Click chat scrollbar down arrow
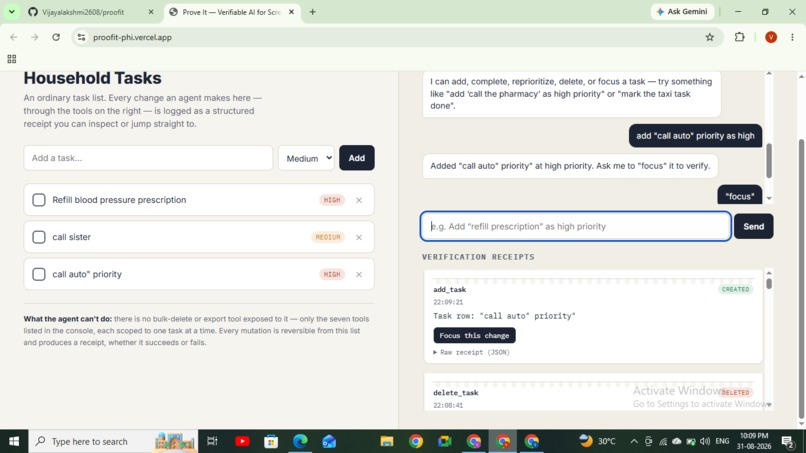Screen dimensions: 806x453 [x=769, y=198]
